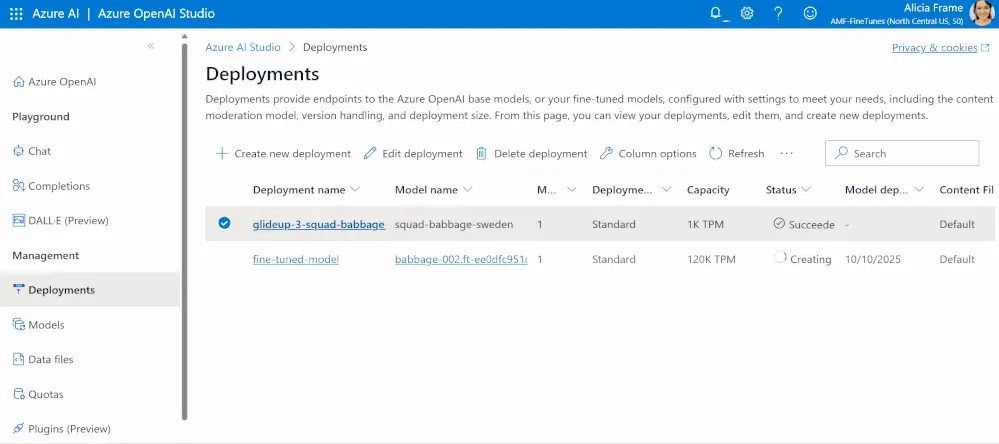
Task: Sort by the Deployment name column
Action: click(298, 190)
